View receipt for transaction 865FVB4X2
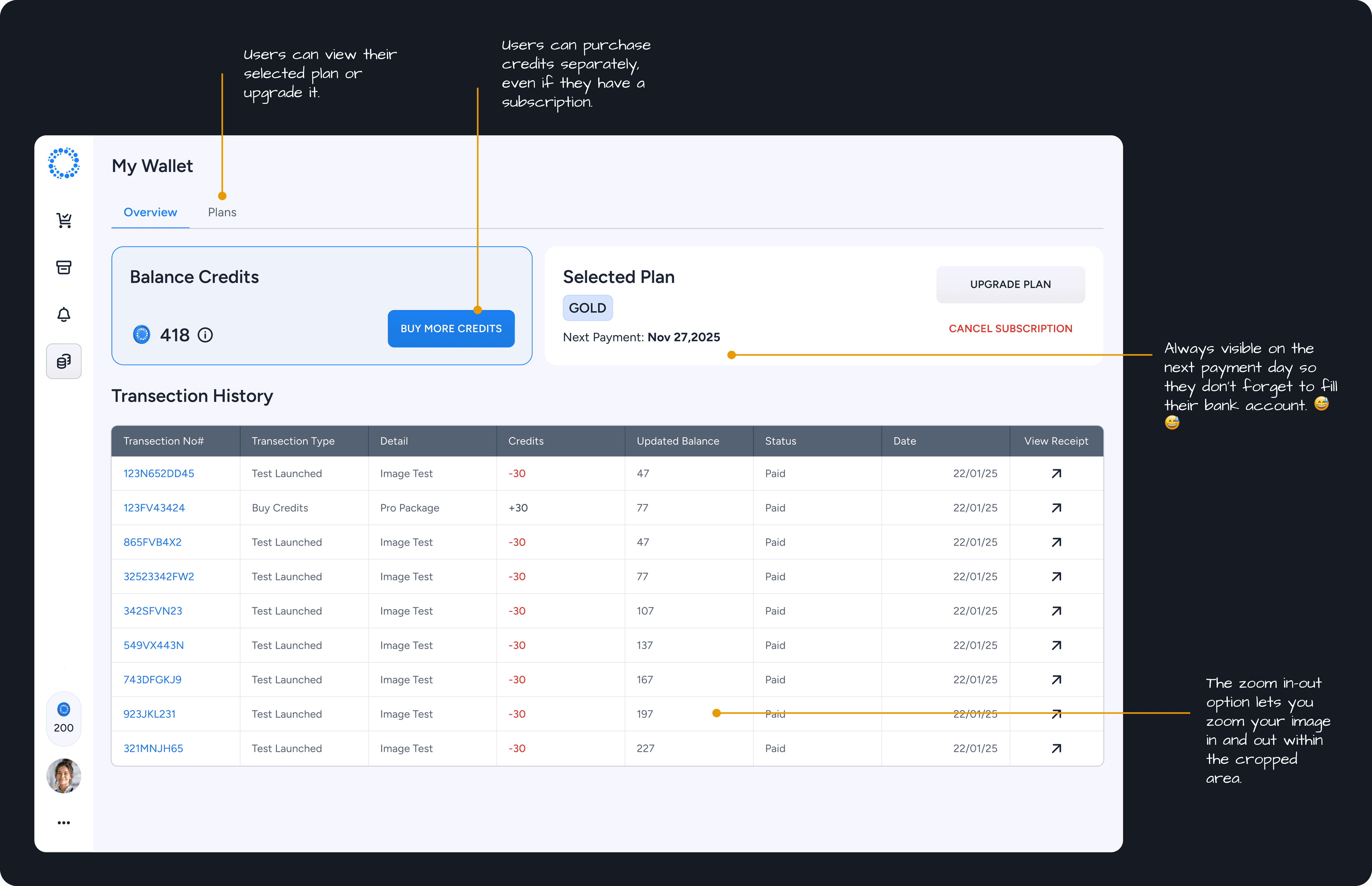This screenshot has height=886, width=1372. tap(1056, 543)
